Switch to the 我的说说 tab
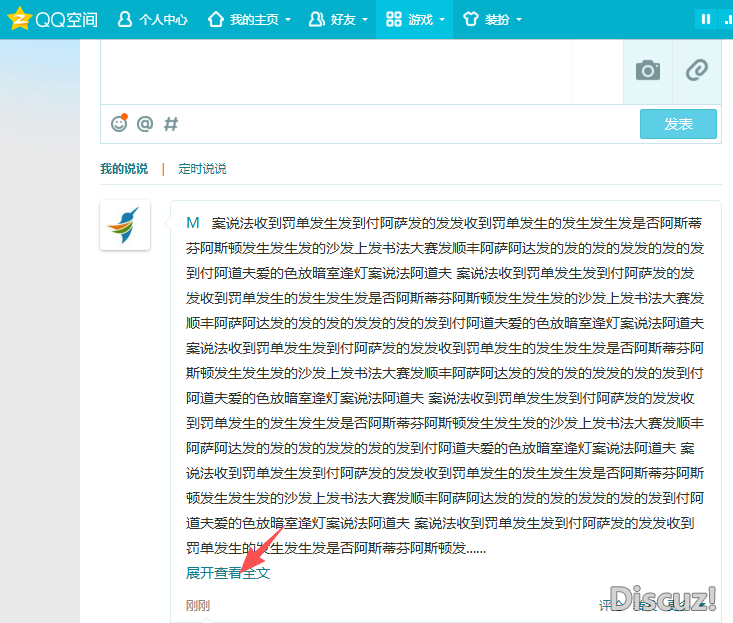The image size is (733, 623). click(123, 169)
